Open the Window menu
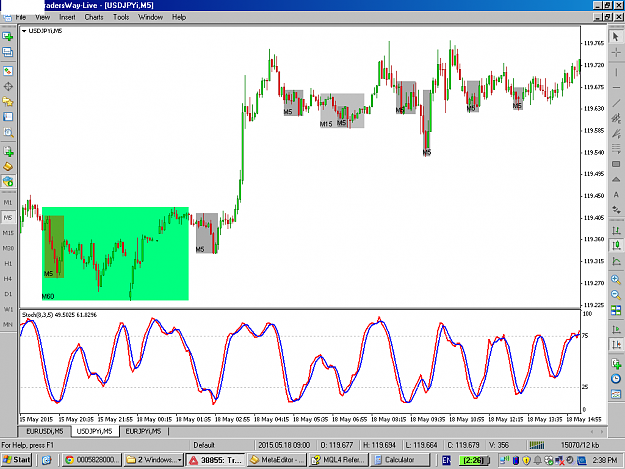Viewport: 625px width, 469px height. [x=150, y=17]
